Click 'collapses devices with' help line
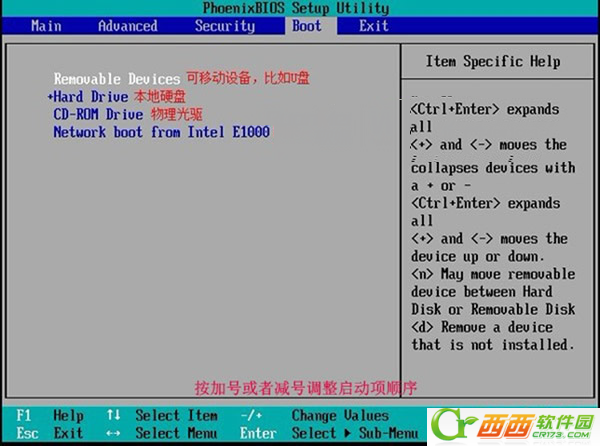The image size is (600, 446). [493, 168]
